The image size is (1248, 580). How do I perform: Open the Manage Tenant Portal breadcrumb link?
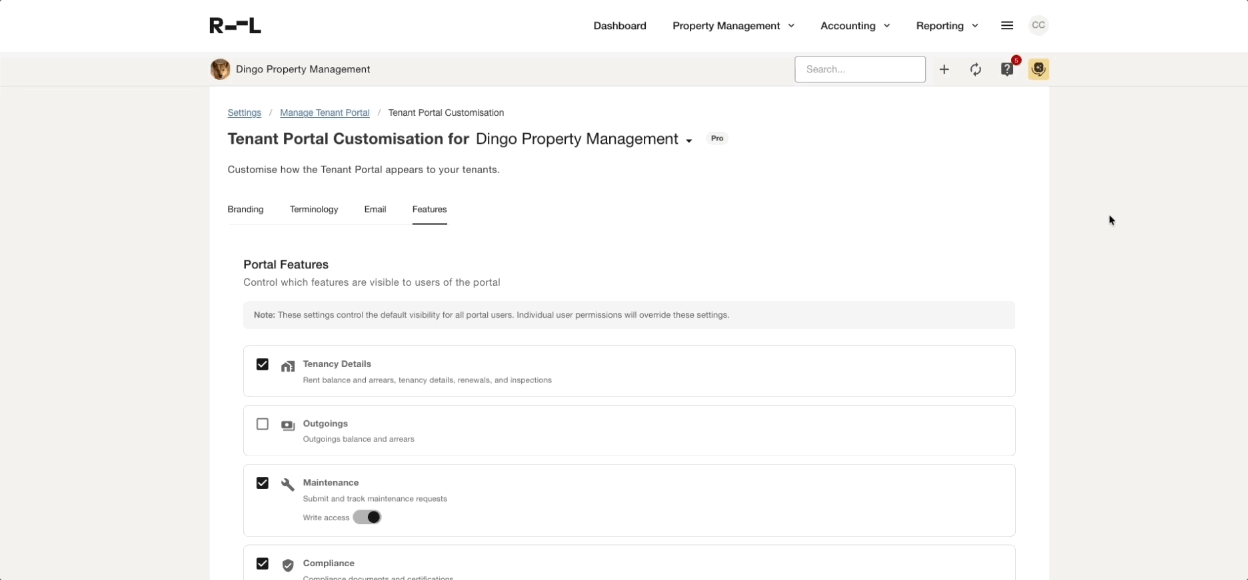pos(324,113)
